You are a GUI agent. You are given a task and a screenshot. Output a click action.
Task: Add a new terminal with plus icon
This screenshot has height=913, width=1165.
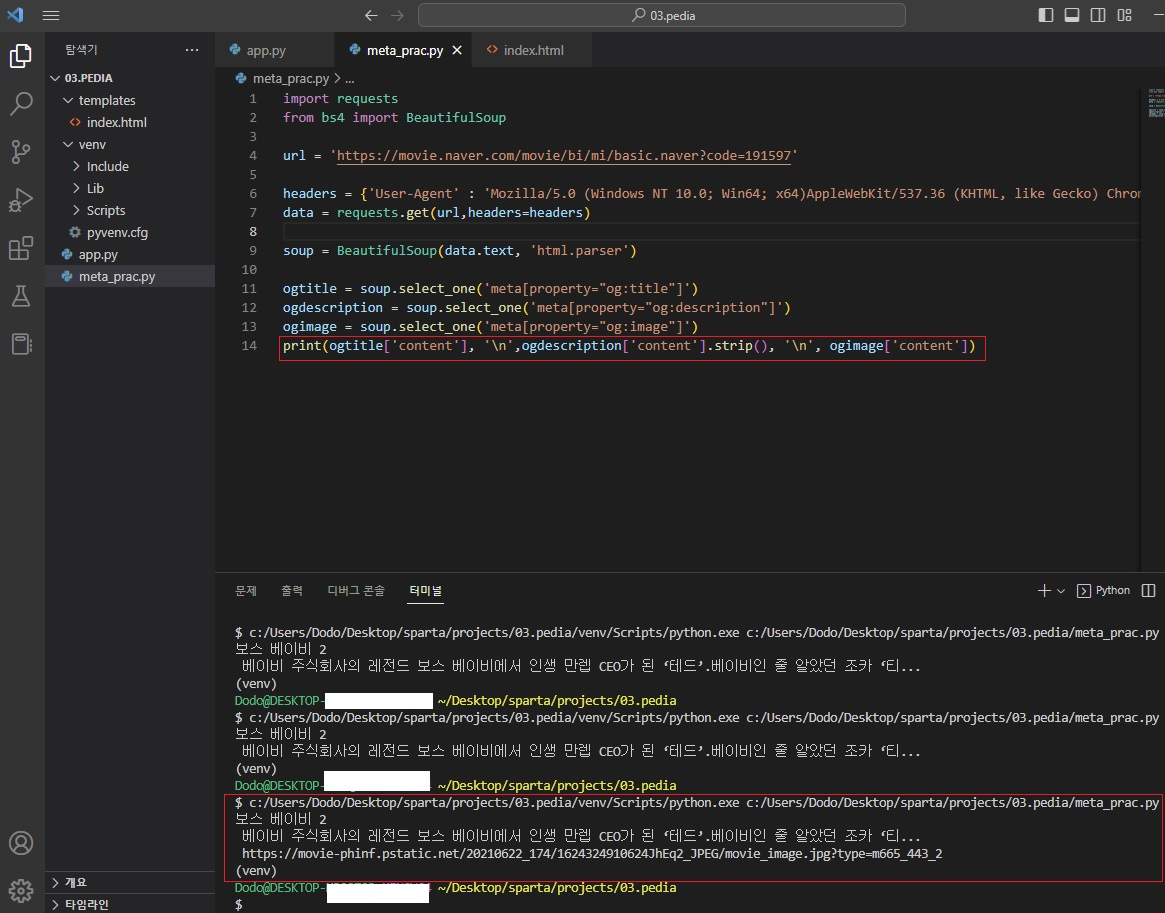[x=1044, y=591]
